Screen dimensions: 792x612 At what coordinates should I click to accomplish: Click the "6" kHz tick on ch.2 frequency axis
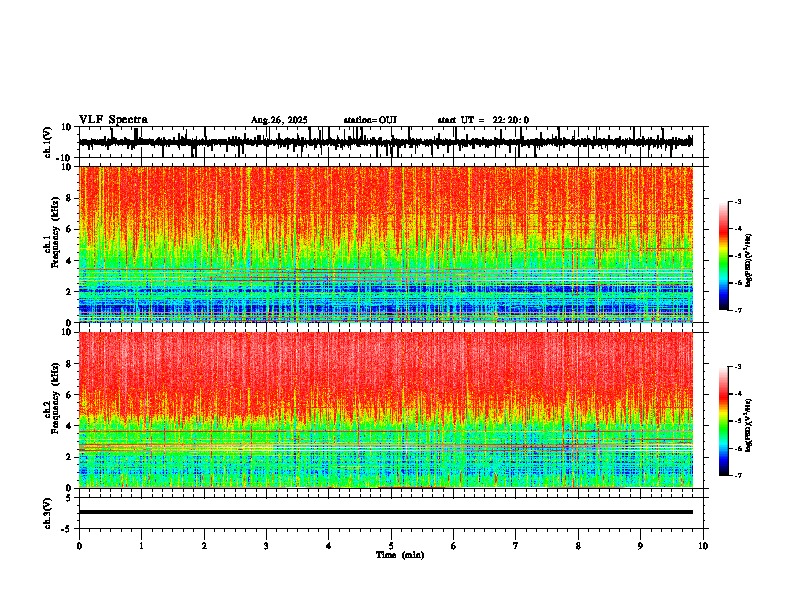click(71, 395)
